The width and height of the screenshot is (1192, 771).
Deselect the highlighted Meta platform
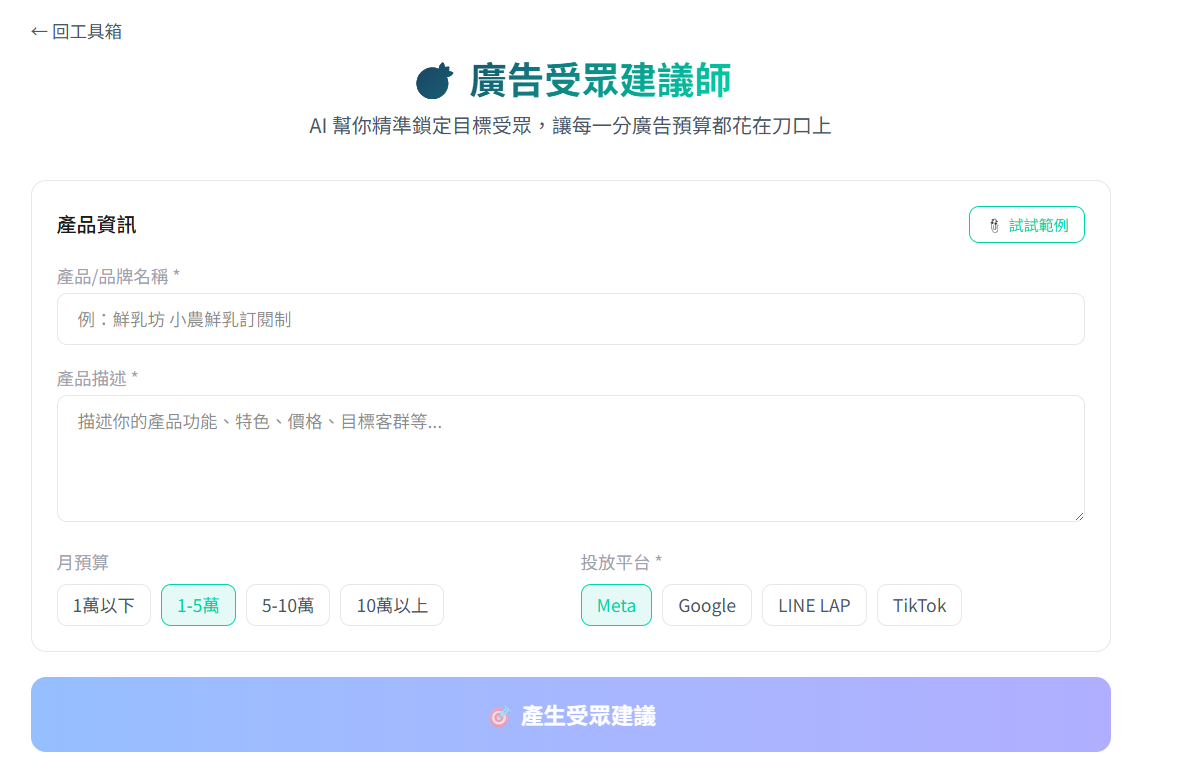point(616,605)
